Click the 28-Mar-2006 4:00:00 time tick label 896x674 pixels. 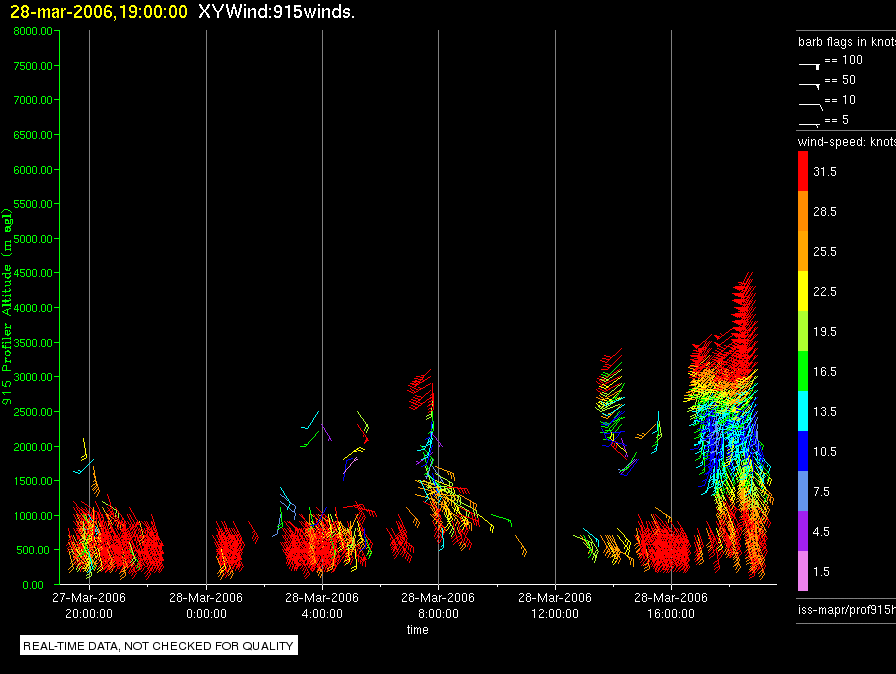click(322, 605)
